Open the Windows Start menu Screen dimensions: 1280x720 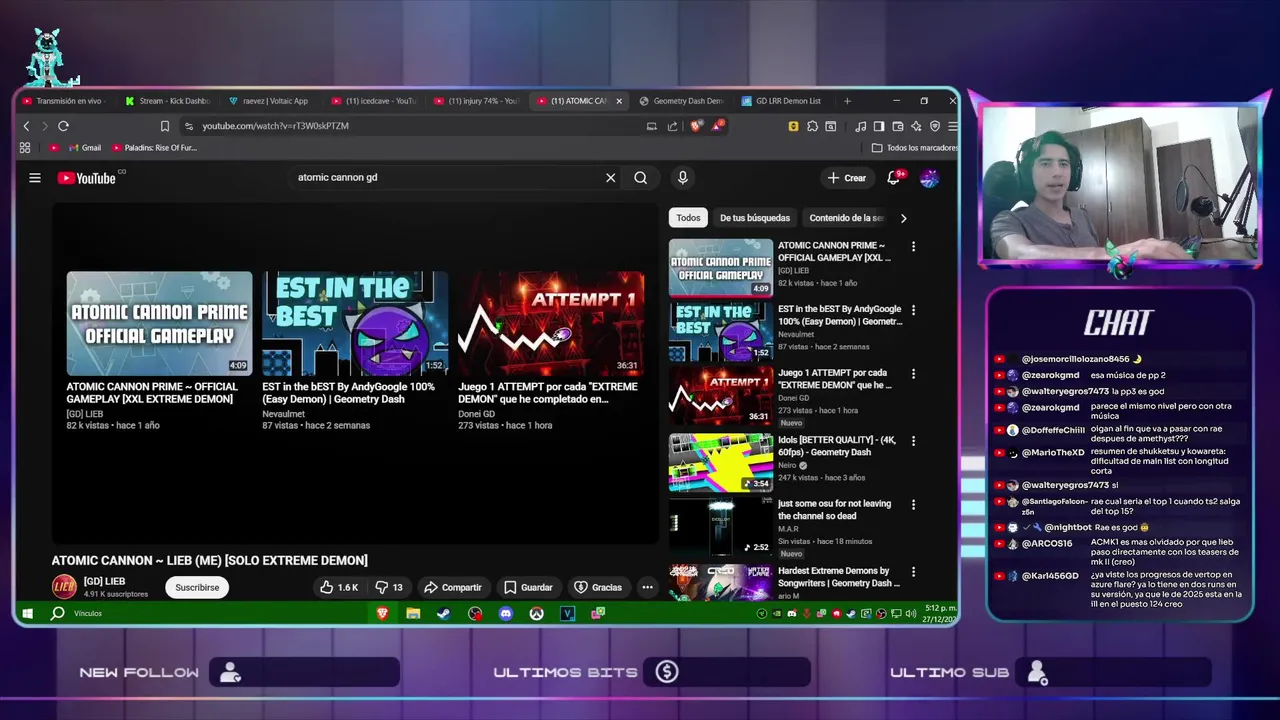28,613
